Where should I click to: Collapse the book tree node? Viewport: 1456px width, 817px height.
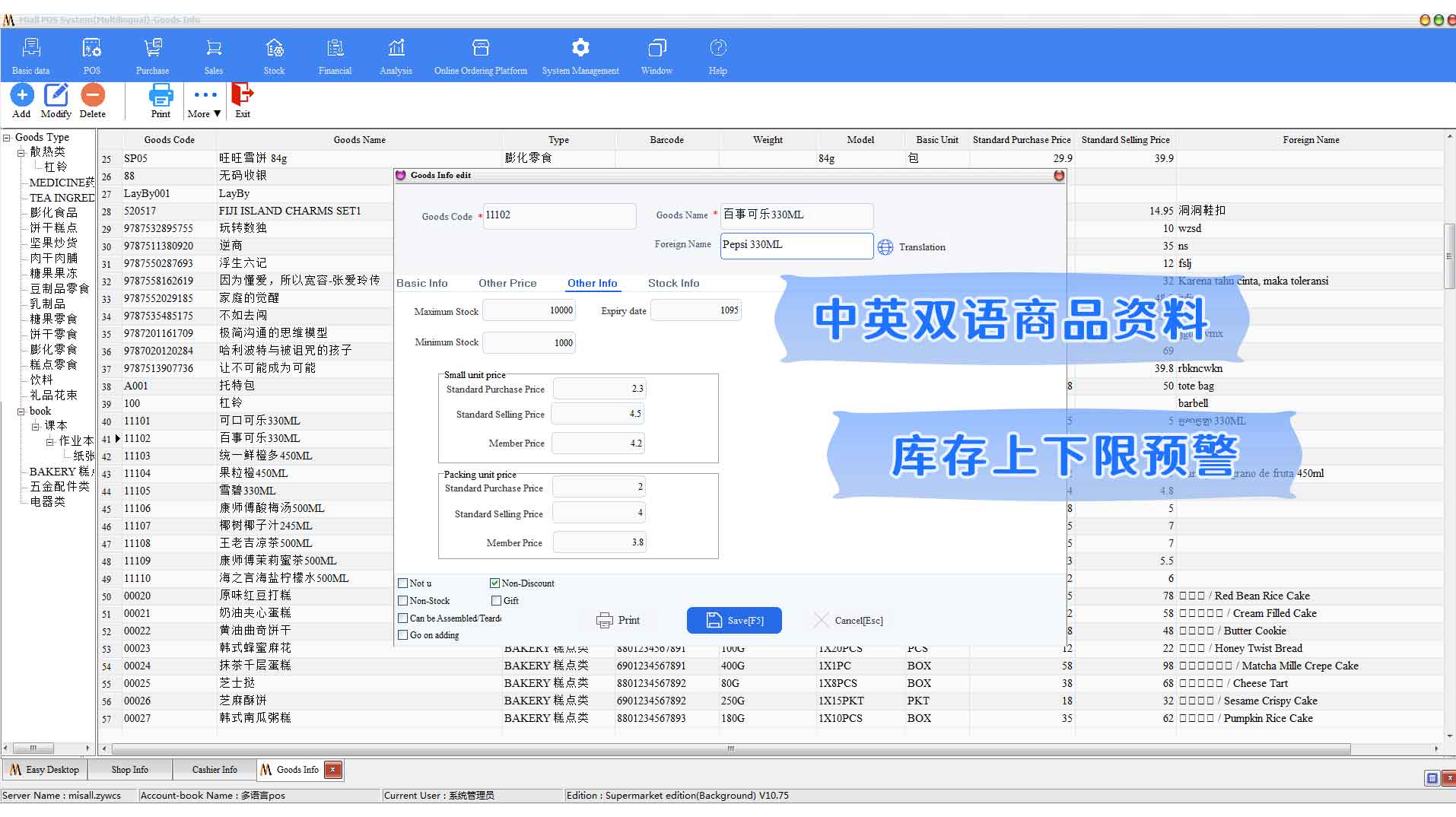pos(21,412)
